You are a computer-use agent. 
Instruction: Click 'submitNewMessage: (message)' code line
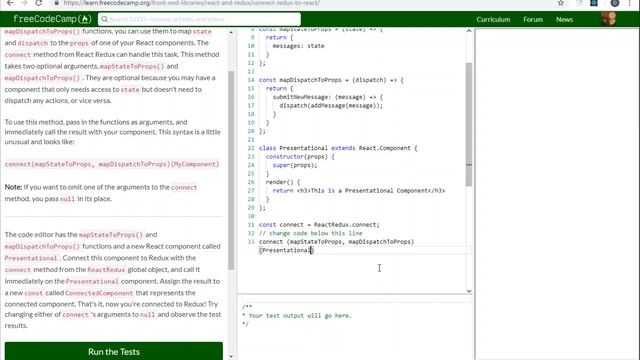coord(328,97)
